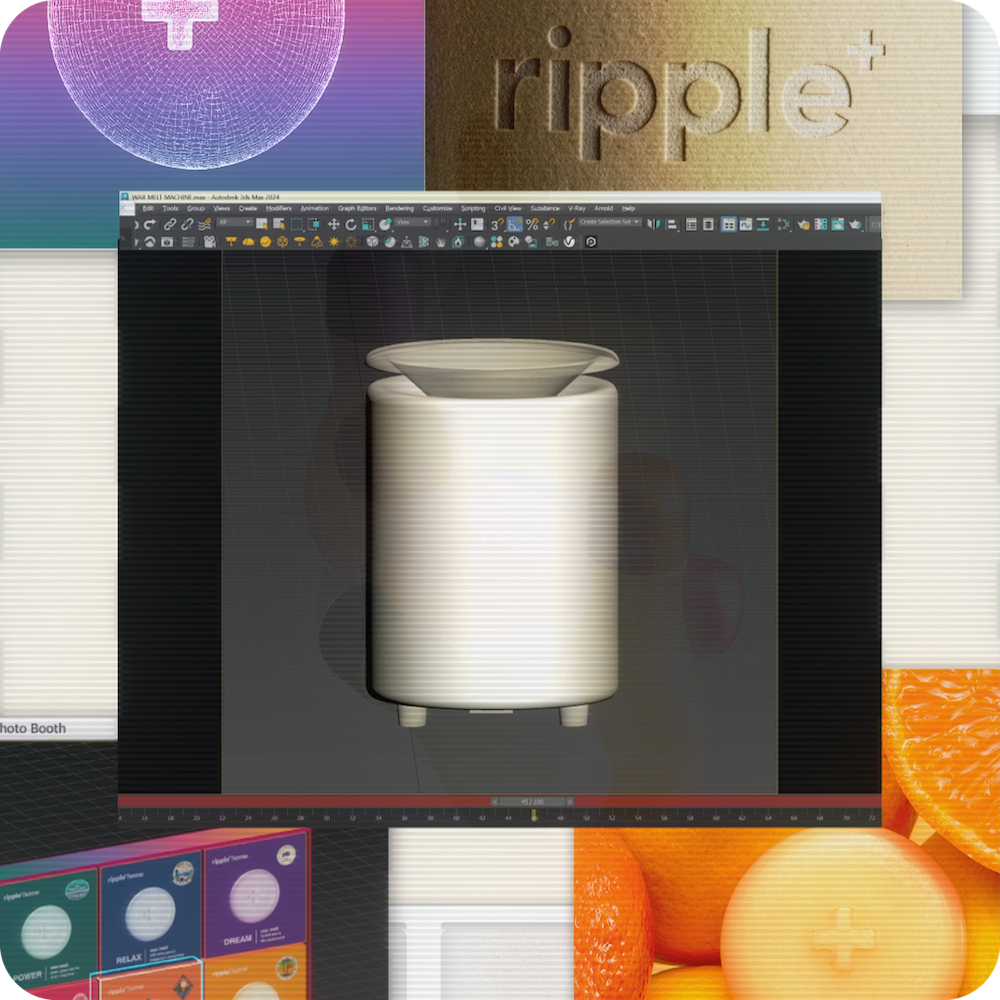Image resolution: width=1000 pixels, height=1000 pixels.
Task: Click the Select by Name icon
Action: click(x=278, y=225)
